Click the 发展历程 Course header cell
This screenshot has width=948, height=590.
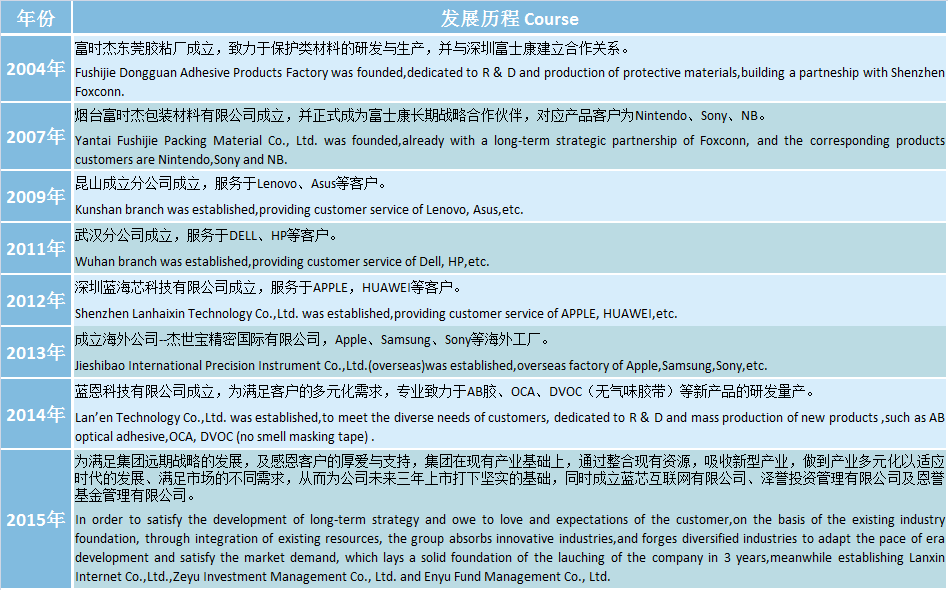point(509,18)
